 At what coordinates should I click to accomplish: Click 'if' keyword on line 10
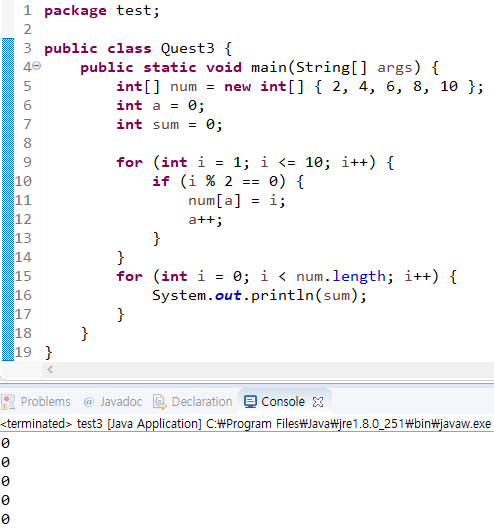(x=161, y=181)
